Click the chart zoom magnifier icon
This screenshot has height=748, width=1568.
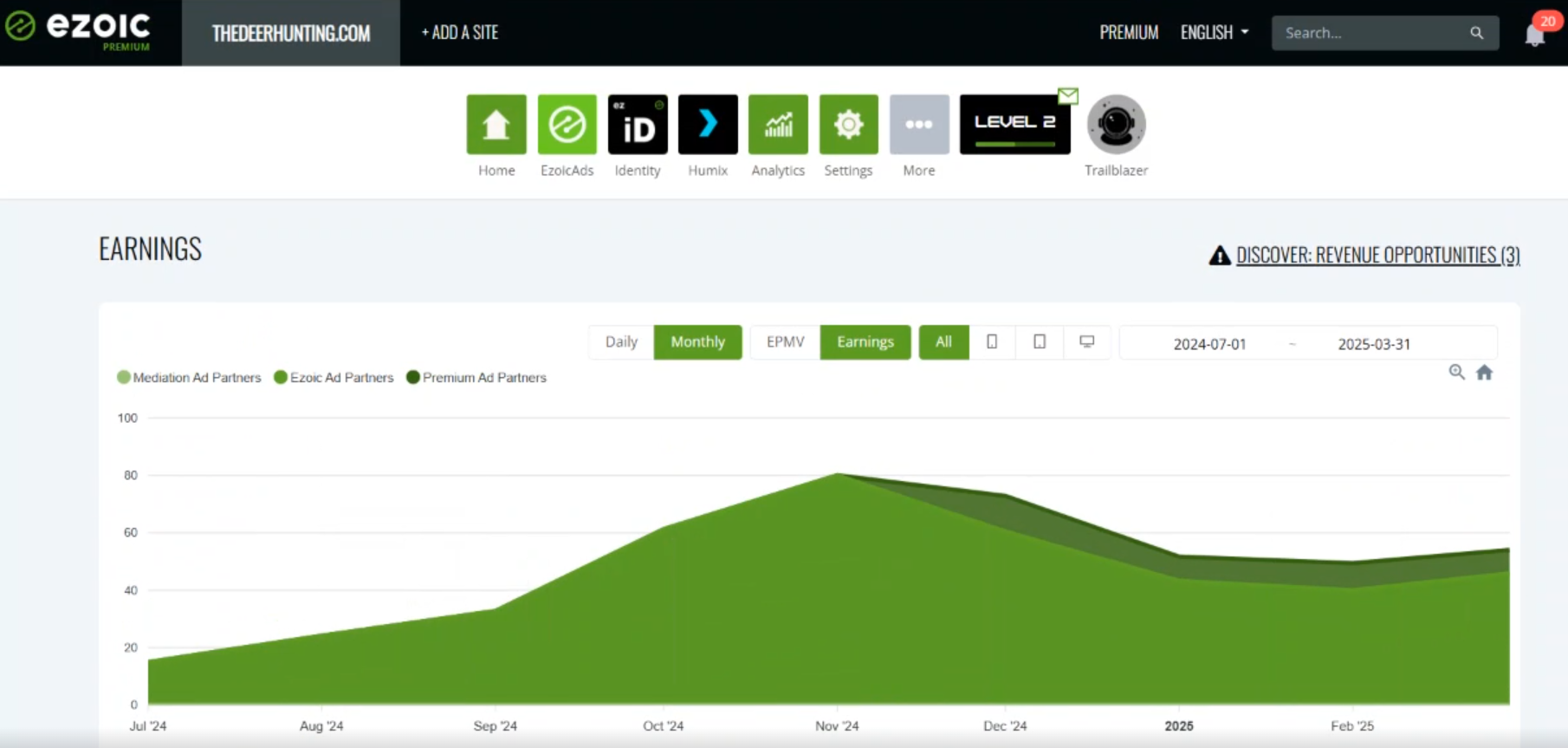click(1457, 372)
